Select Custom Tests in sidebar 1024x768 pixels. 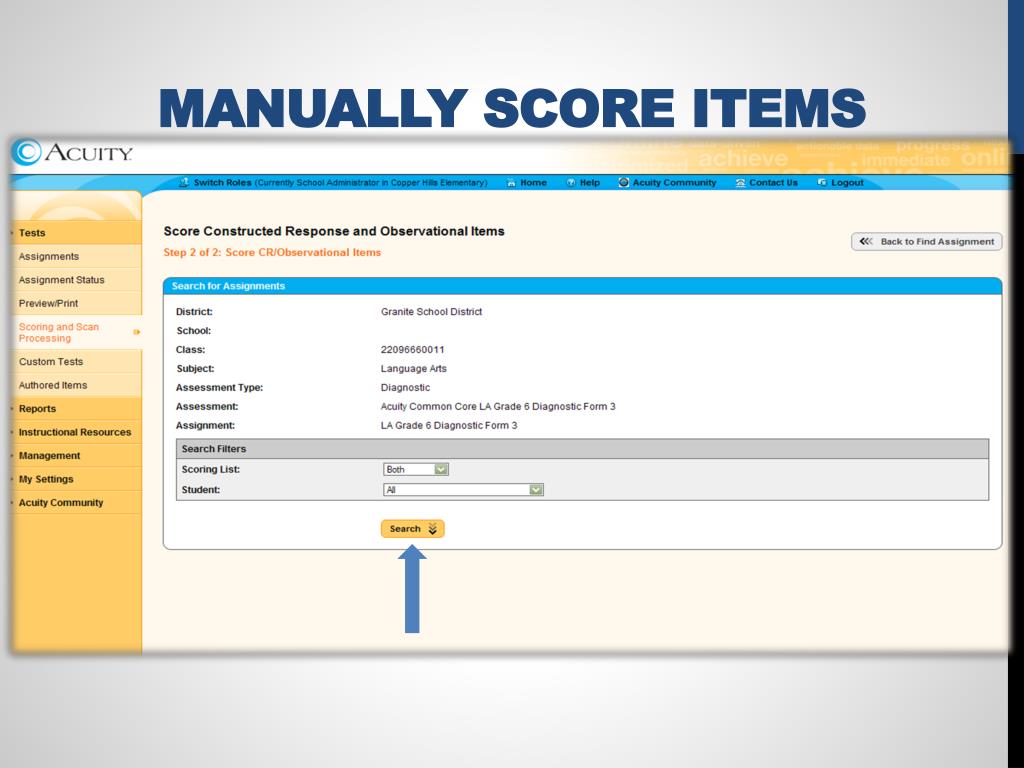pyautogui.click(x=76, y=362)
